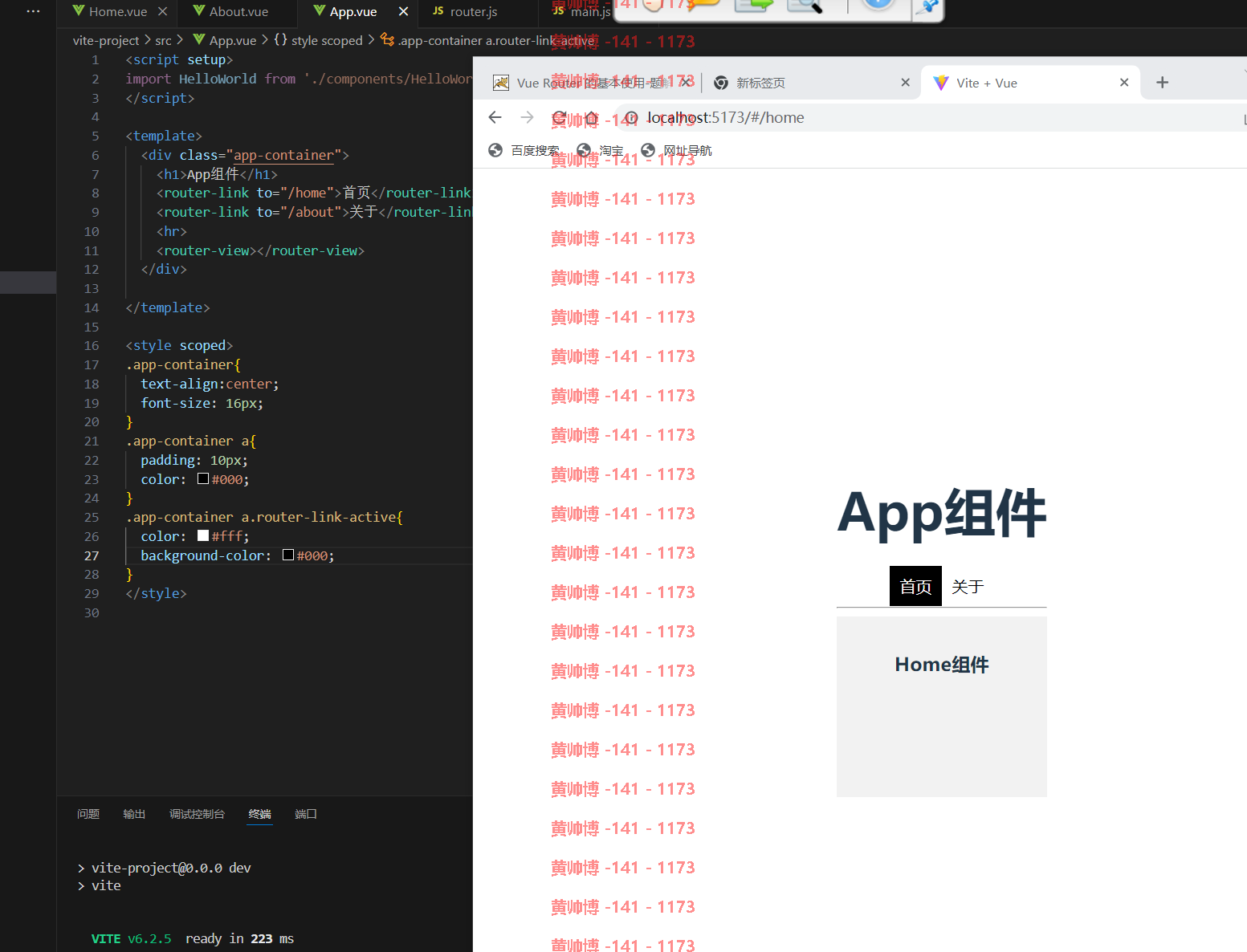Expand the style scoped breadcrumb
Screen dimensions: 1247x952
click(327, 40)
